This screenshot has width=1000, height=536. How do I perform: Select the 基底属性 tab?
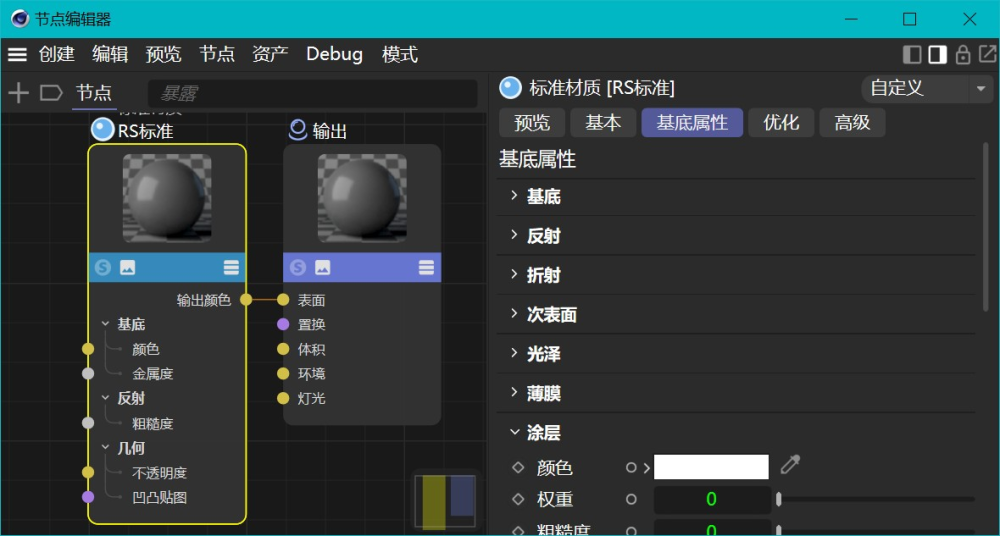692,123
